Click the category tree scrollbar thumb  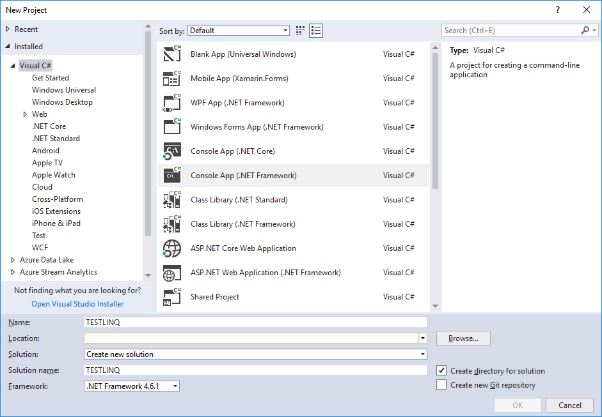(148, 134)
